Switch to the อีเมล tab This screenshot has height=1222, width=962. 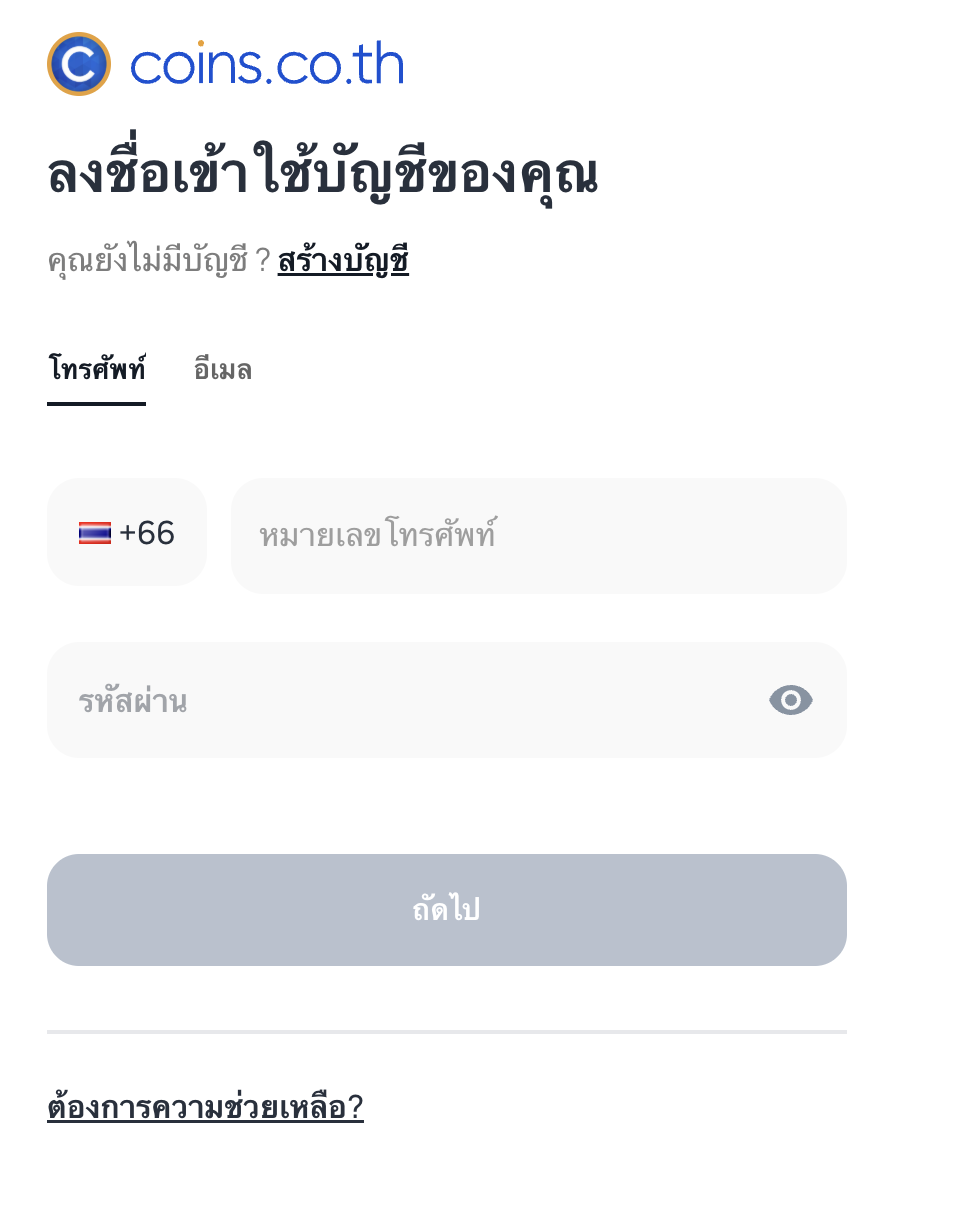tap(222, 370)
